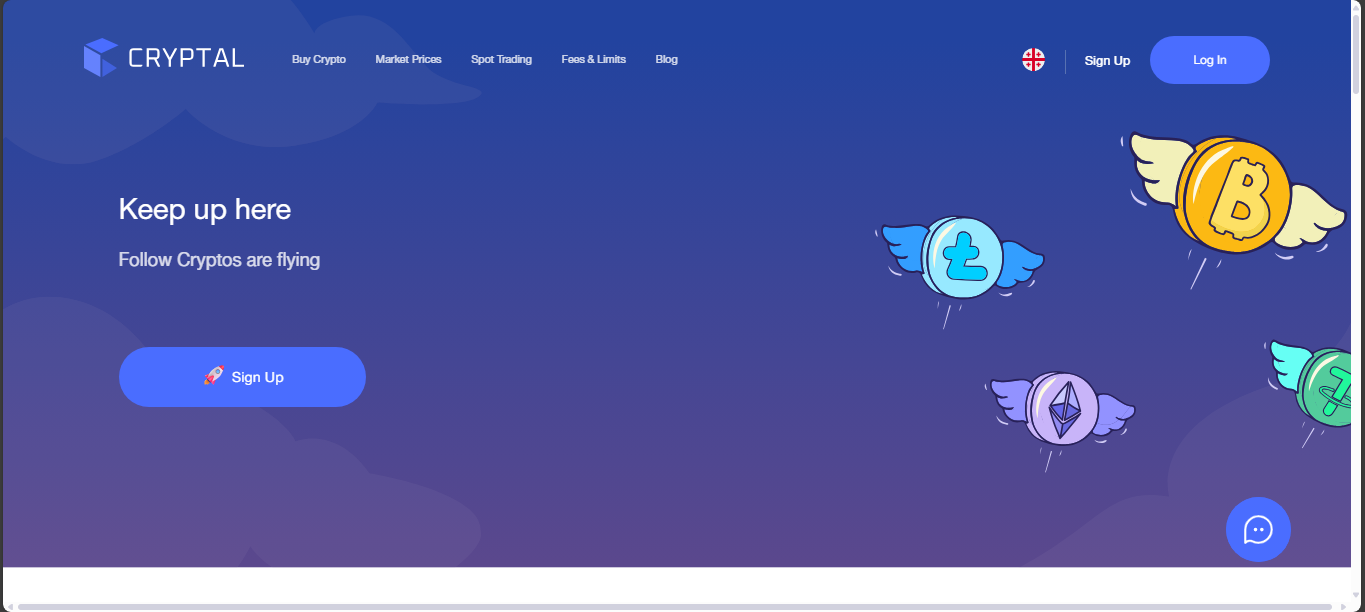This screenshot has width=1365, height=612.
Task: Open the live chat bubble
Action: (1258, 530)
